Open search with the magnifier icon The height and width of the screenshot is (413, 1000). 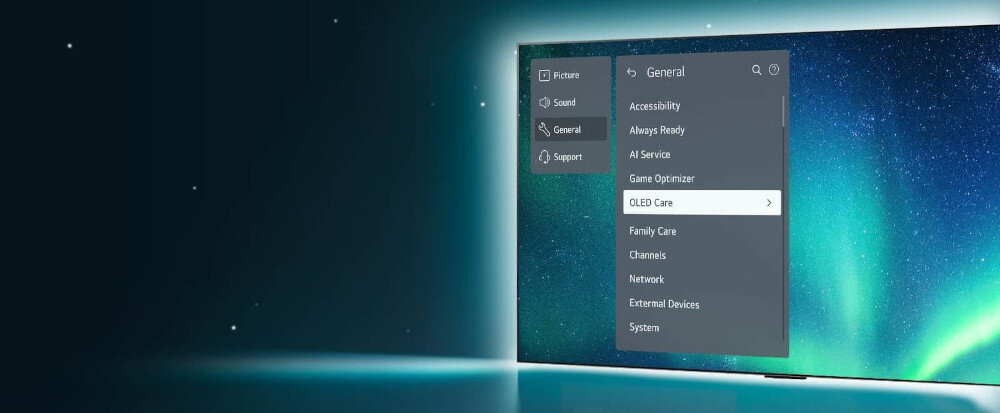pyautogui.click(x=757, y=71)
